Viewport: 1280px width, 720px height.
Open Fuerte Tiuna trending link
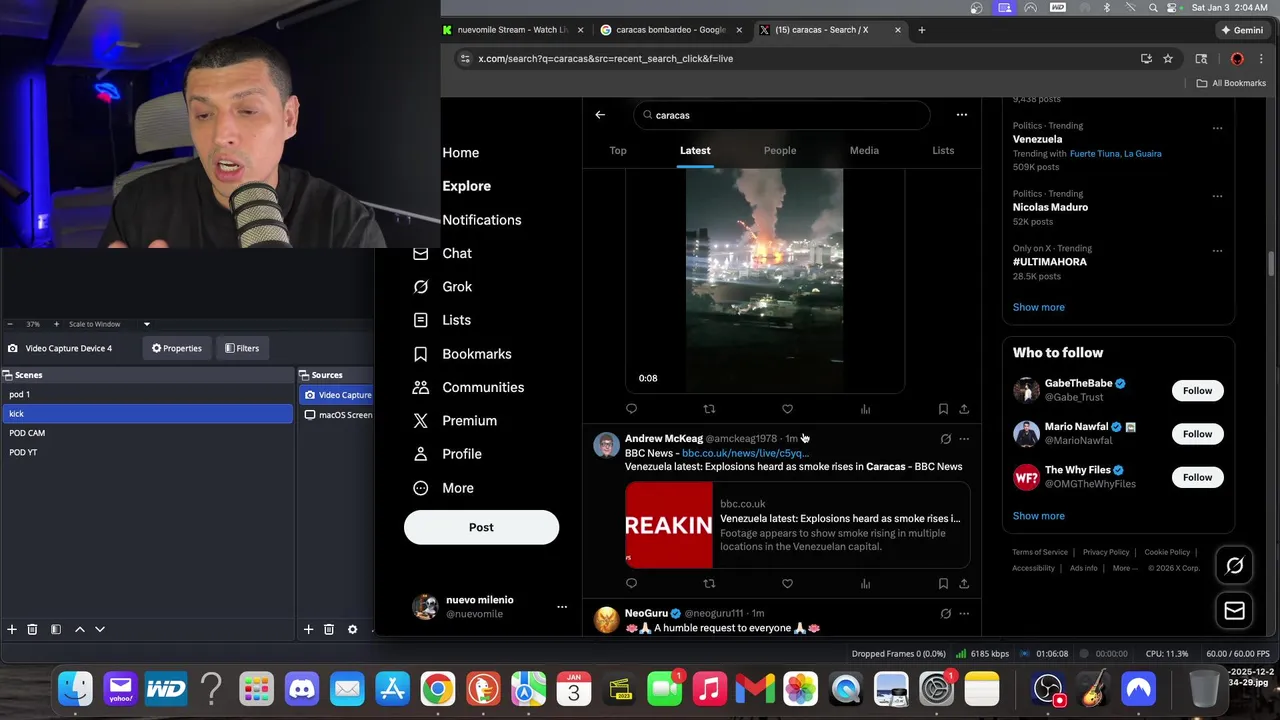[x=1096, y=154]
